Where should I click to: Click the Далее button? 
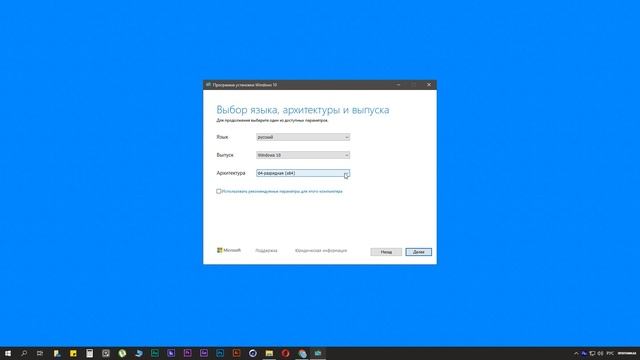tap(418, 252)
